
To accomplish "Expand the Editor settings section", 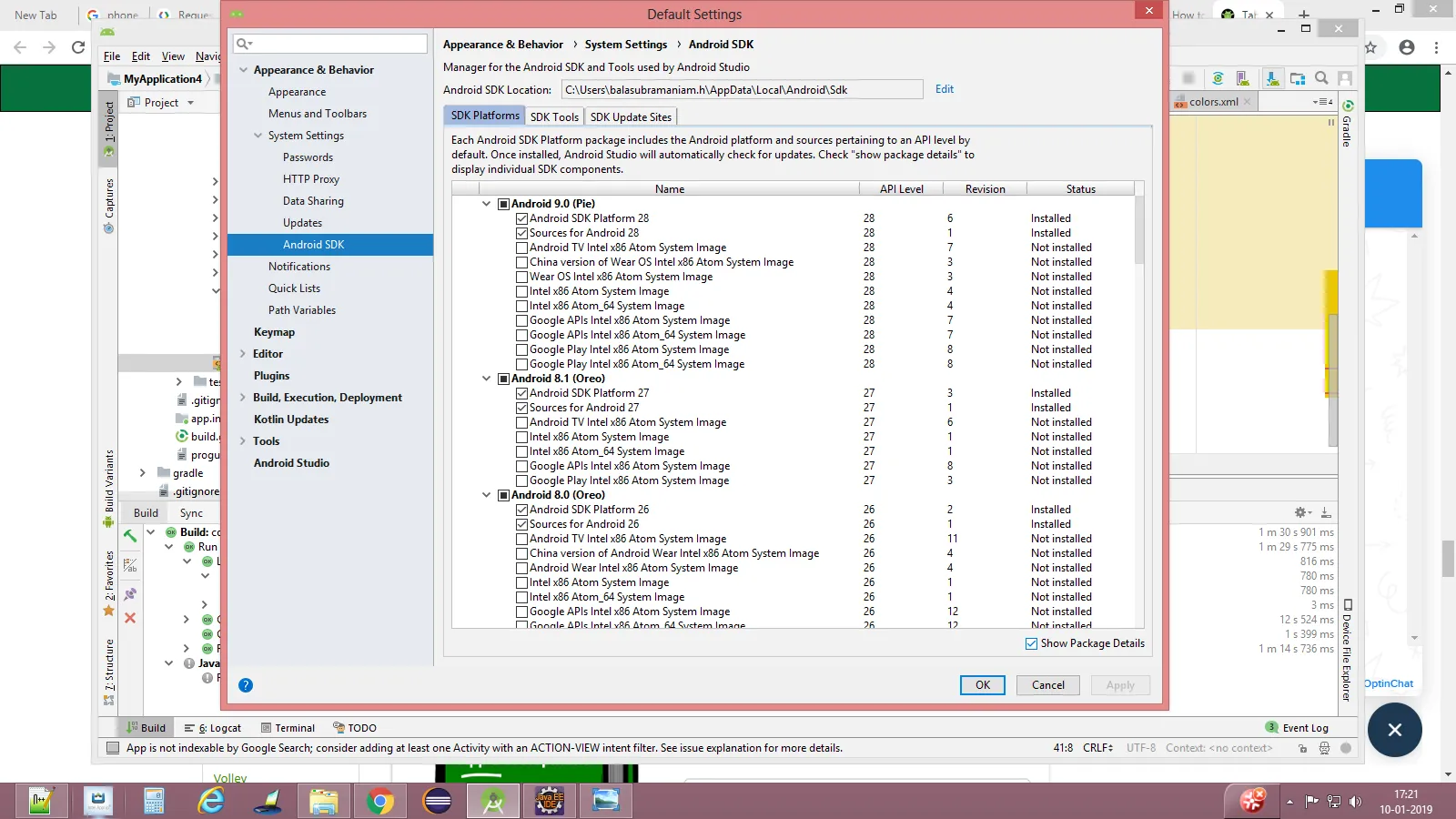I will pos(243,354).
